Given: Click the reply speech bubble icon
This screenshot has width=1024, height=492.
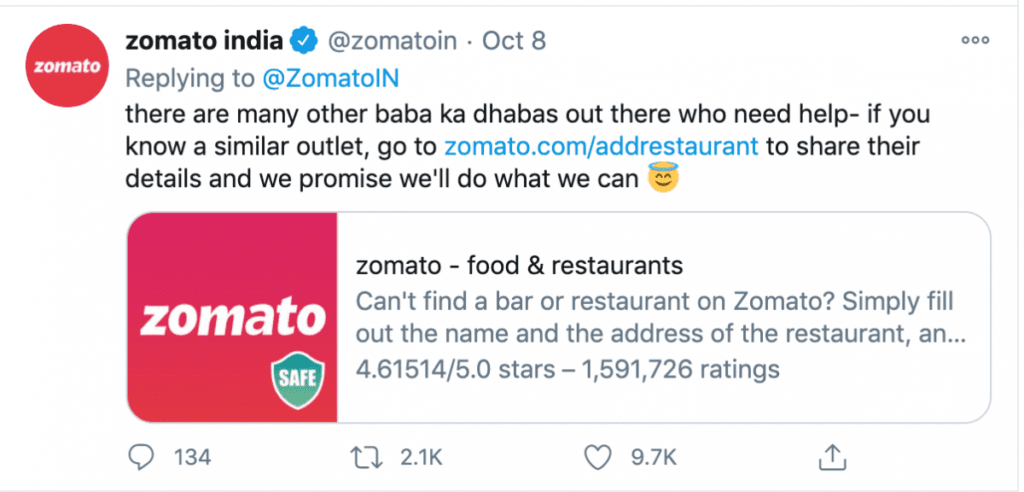Looking at the screenshot, I should (x=140, y=457).
